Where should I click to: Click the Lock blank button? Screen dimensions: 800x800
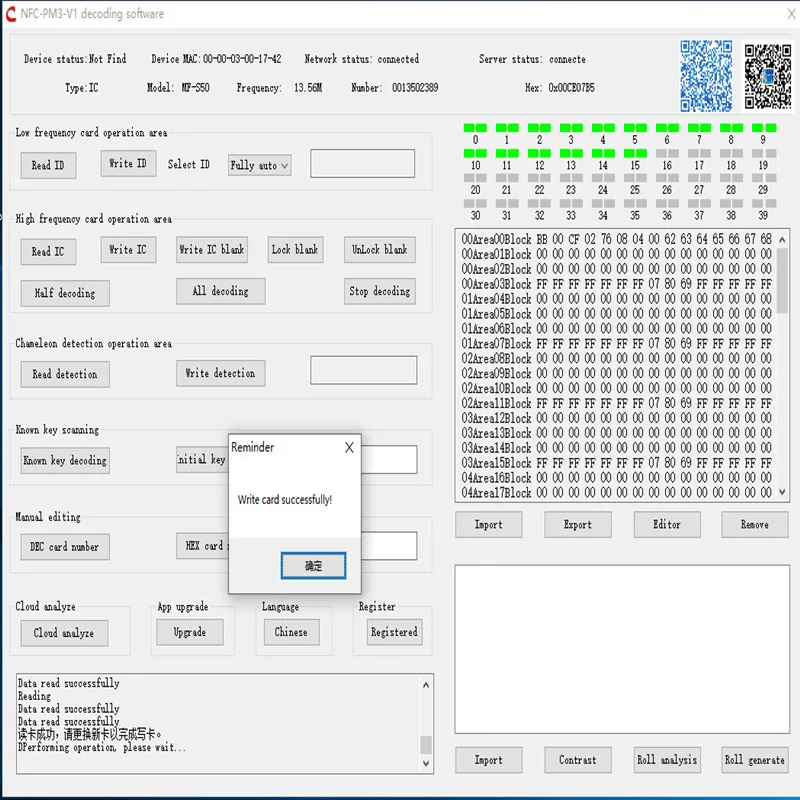[295, 249]
